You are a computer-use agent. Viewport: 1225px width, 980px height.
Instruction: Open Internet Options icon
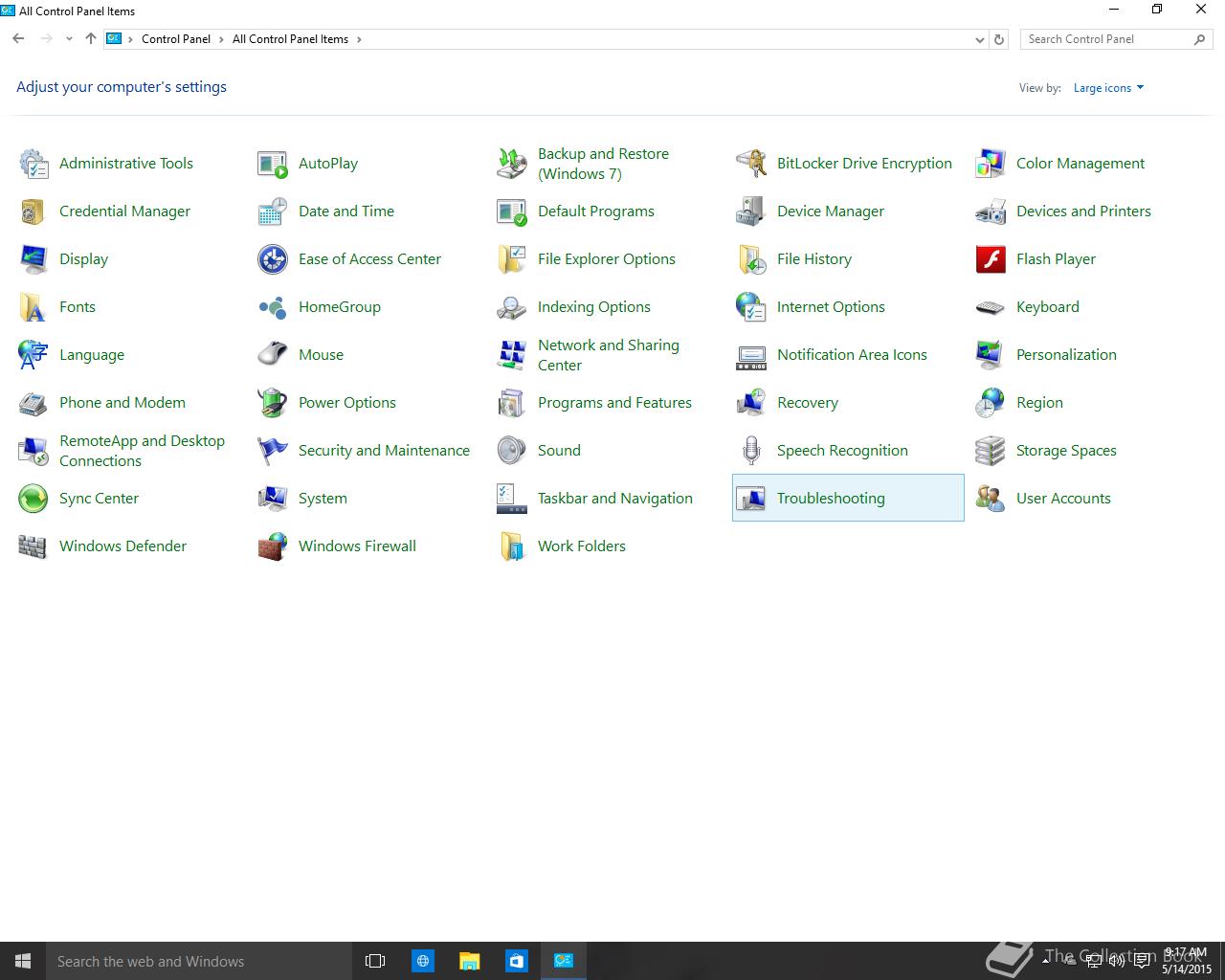point(751,307)
